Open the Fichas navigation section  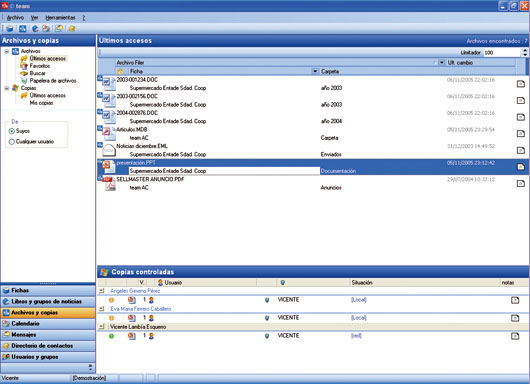48,291
